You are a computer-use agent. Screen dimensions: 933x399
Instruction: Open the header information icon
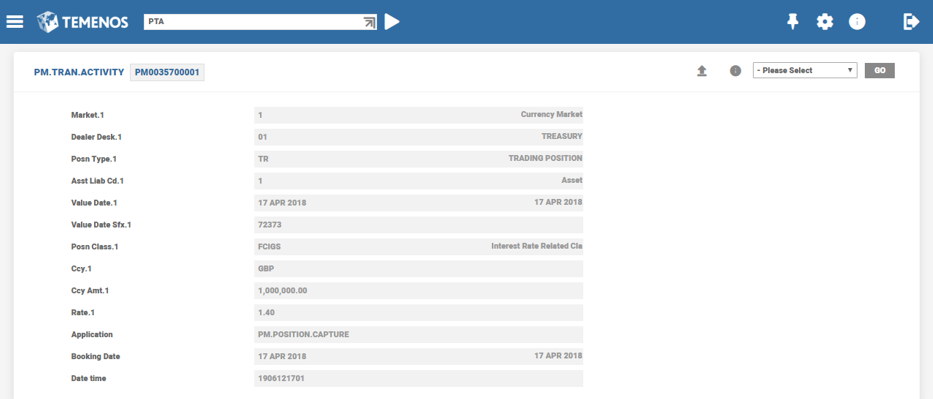coord(857,22)
